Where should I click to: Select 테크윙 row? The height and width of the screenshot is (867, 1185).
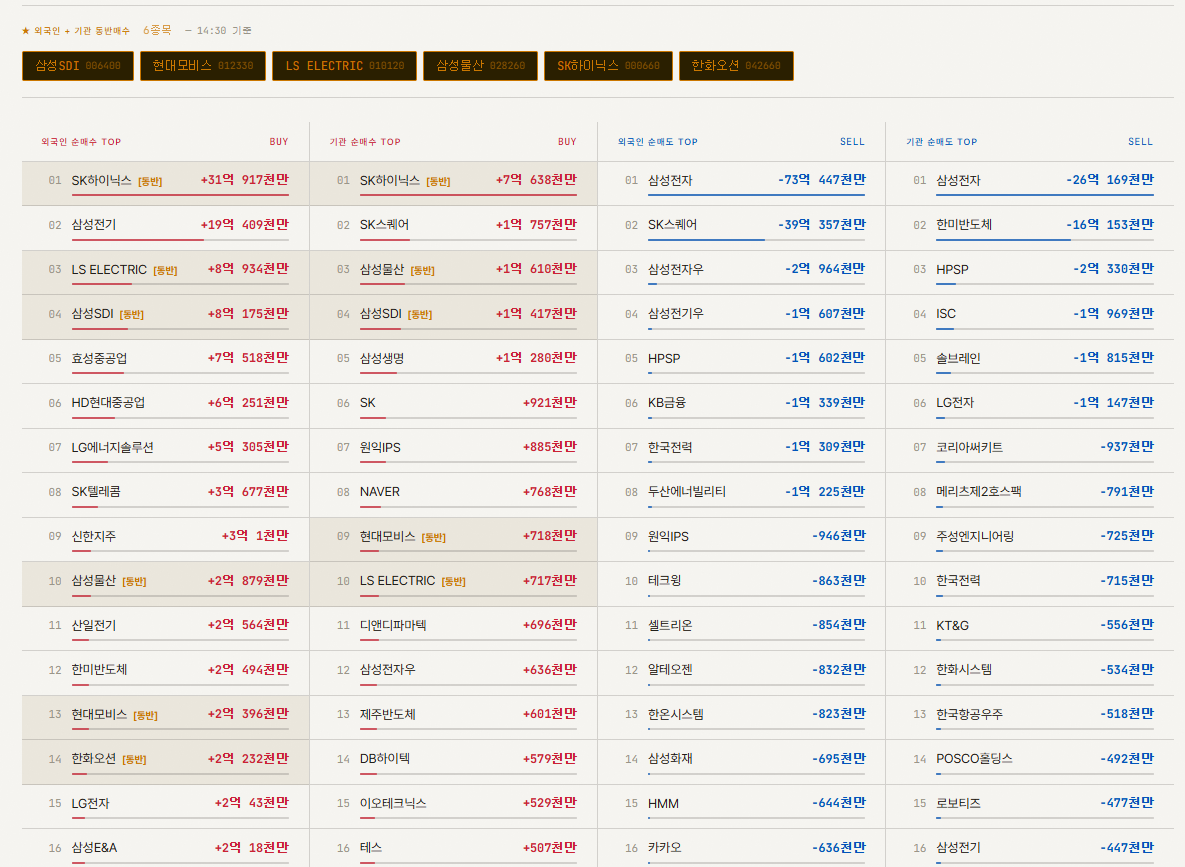[x=741, y=584]
